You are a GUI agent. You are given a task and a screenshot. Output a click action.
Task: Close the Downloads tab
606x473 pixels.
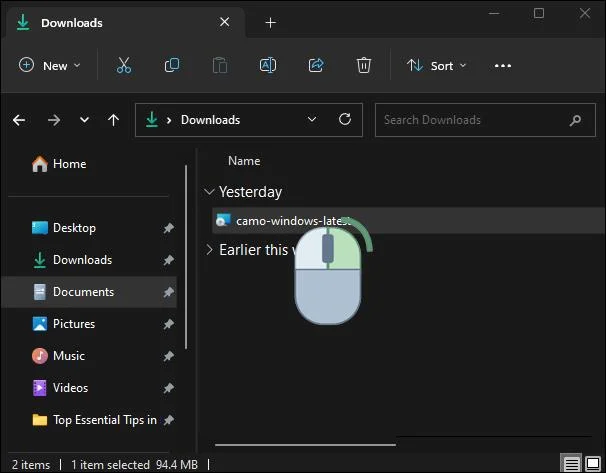pos(225,22)
